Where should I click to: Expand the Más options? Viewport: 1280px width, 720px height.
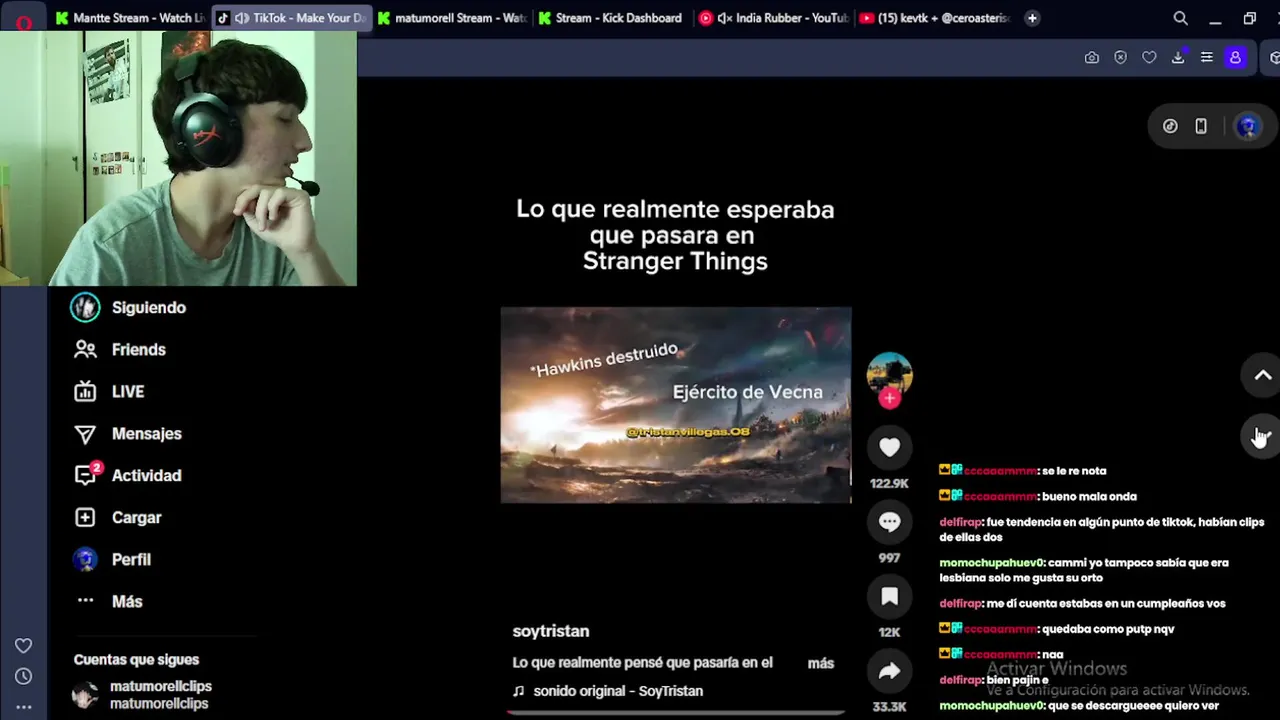[108, 601]
